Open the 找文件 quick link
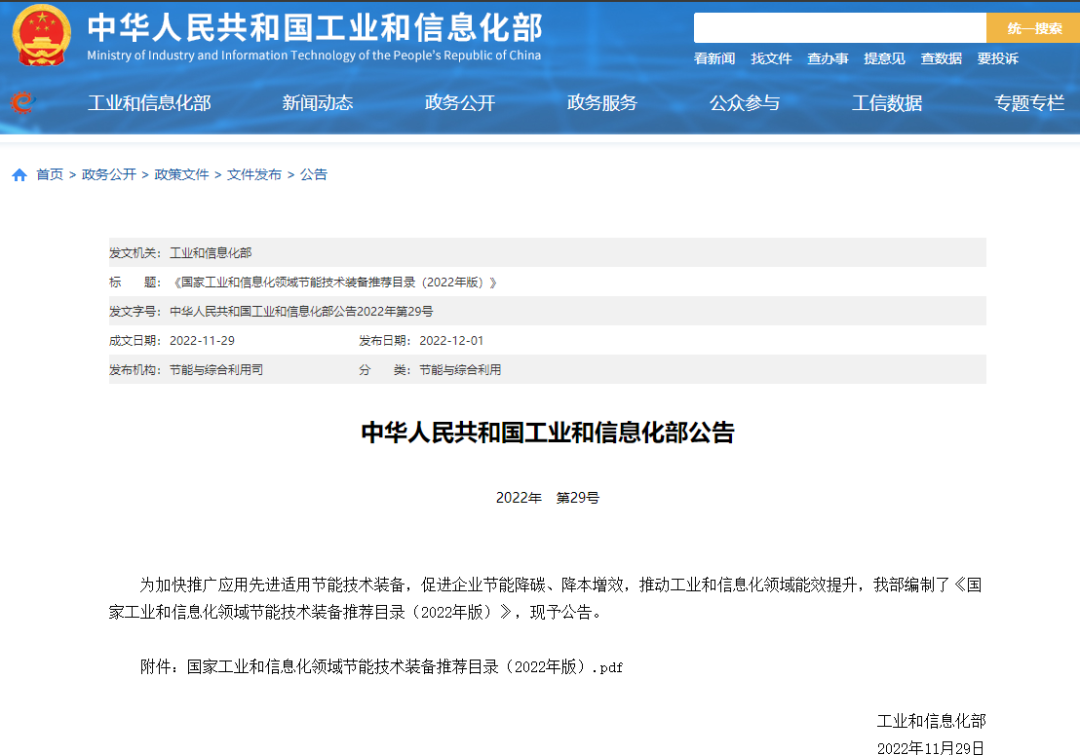The height and width of the screenshot is (755, 1080). pyautogui.click(x=771, y=59)
